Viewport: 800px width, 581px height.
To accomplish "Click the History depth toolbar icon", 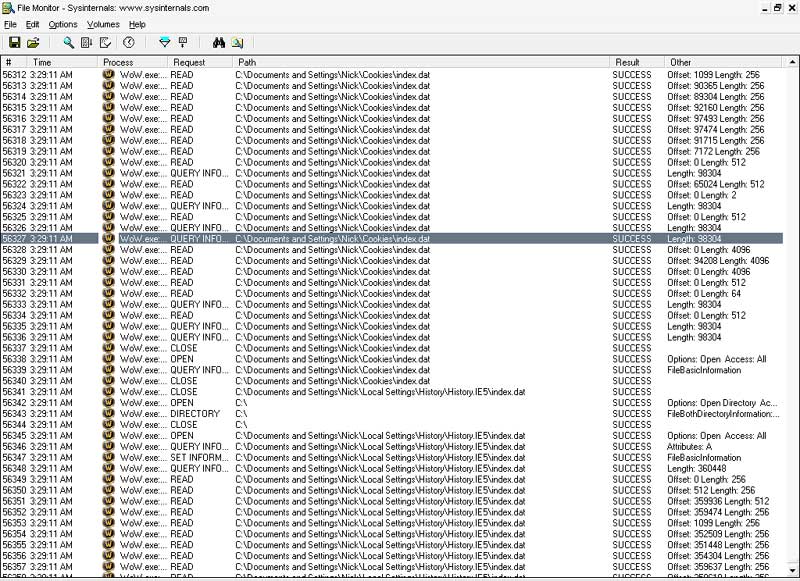I will click(x=183, y=42).
